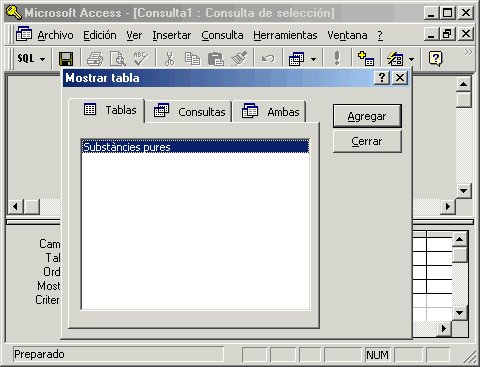Open the Herramientas menu
480x367 pixels.
285,35
